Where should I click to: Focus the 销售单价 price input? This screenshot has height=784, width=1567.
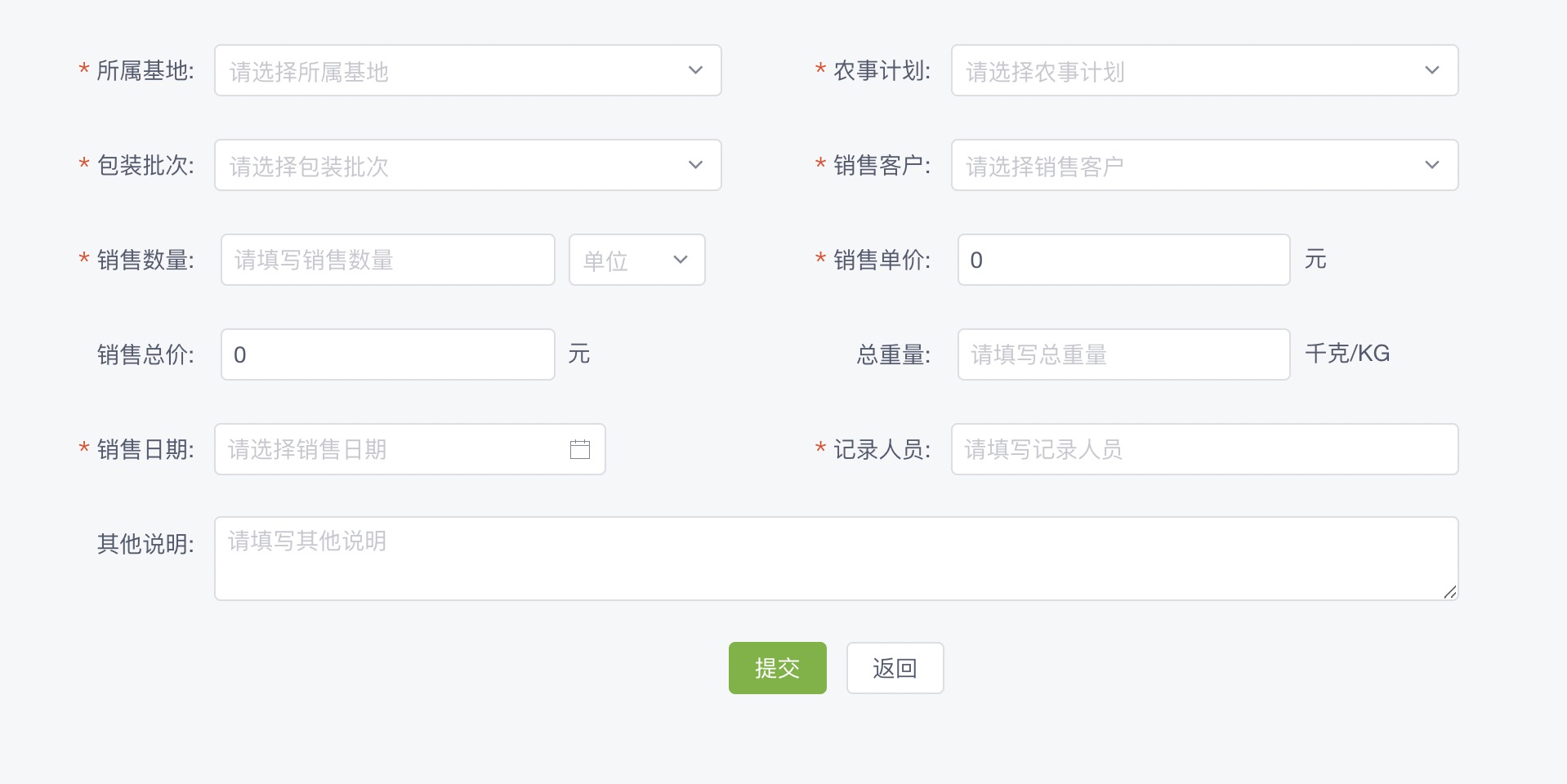tap(1124, 260)
